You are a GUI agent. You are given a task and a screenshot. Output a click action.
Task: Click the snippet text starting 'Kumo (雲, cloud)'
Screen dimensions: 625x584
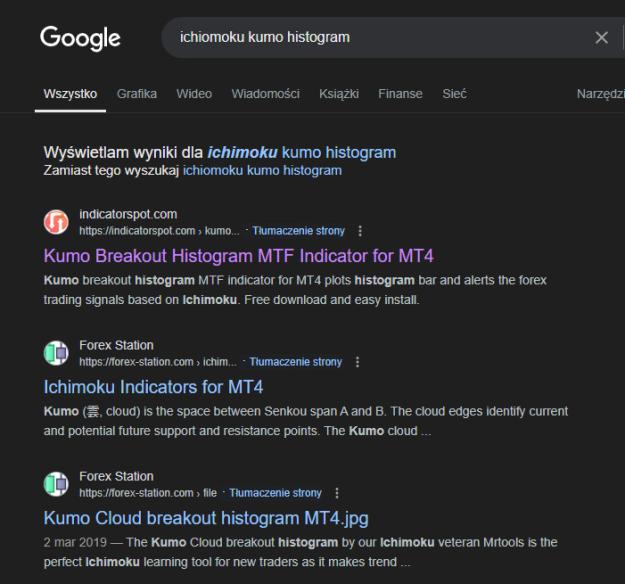(x=306, y=421)
